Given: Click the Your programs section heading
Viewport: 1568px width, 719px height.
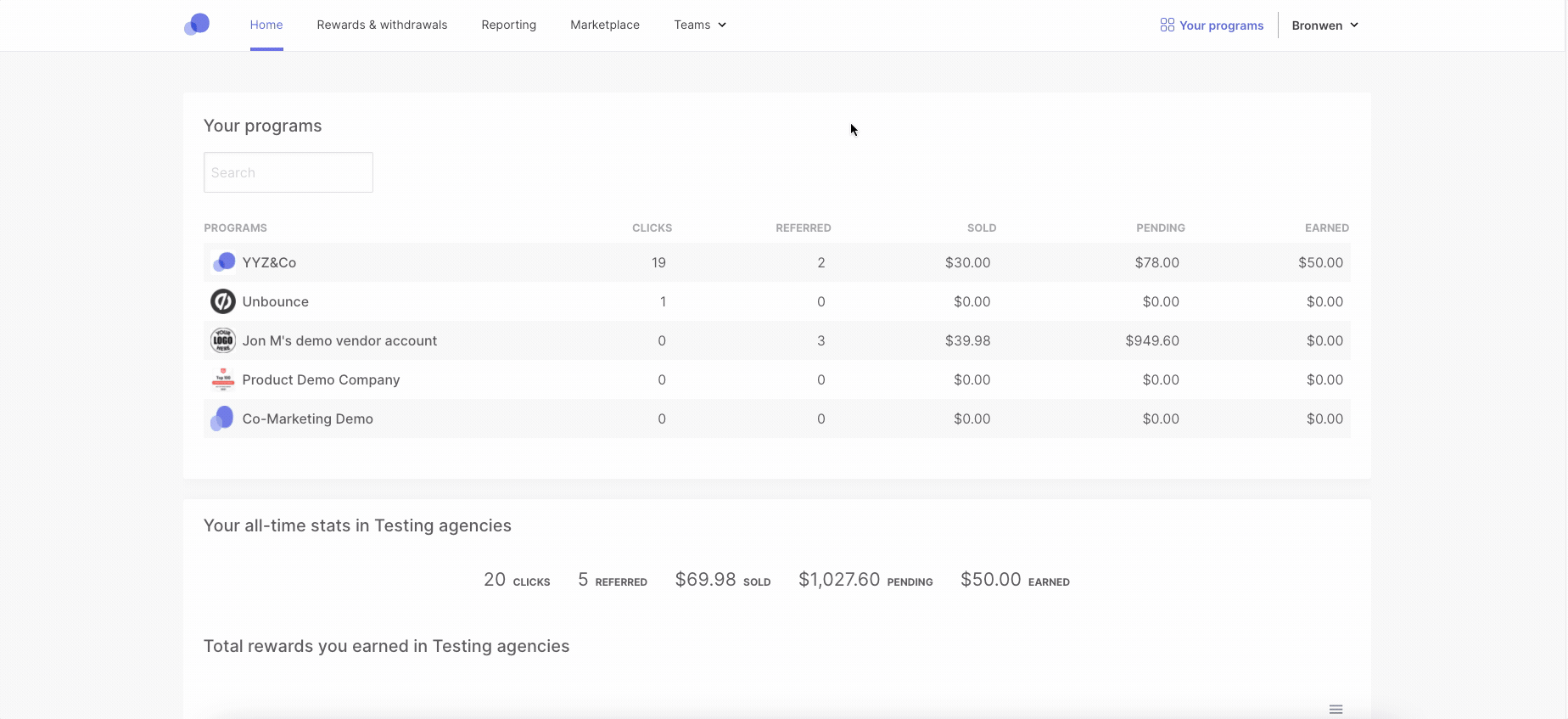Looking at the screenshot, I should click(x=262, y=126).
